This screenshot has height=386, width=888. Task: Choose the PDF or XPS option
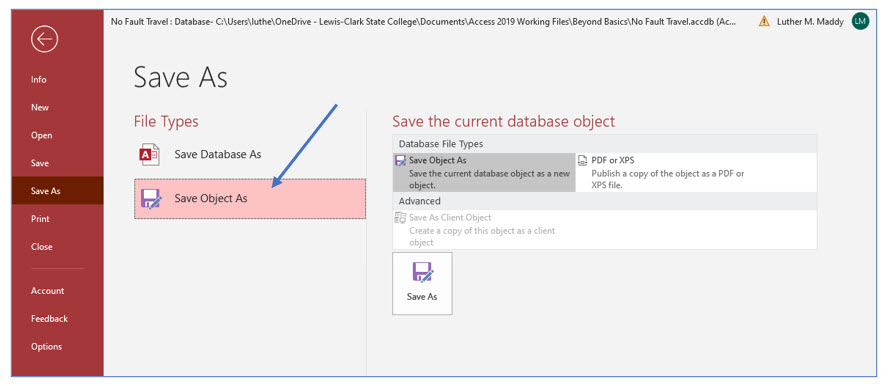click(667, 173)
